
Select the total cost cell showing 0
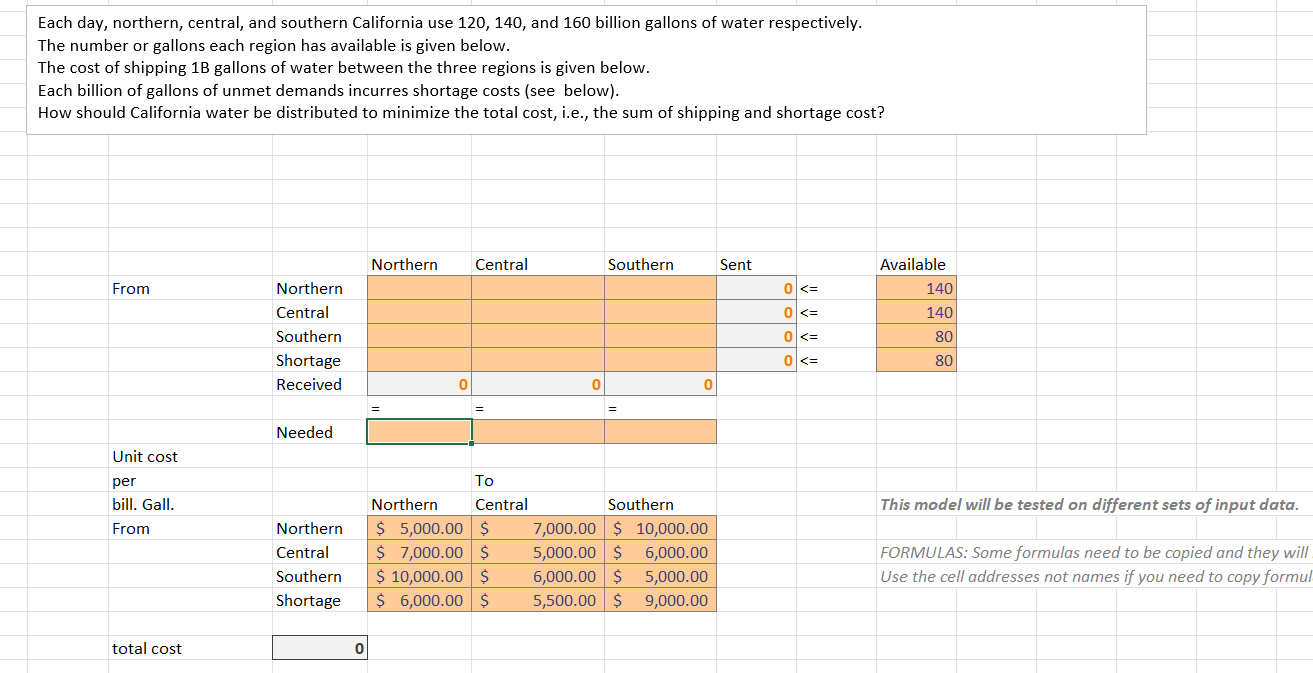pos(320,647)
